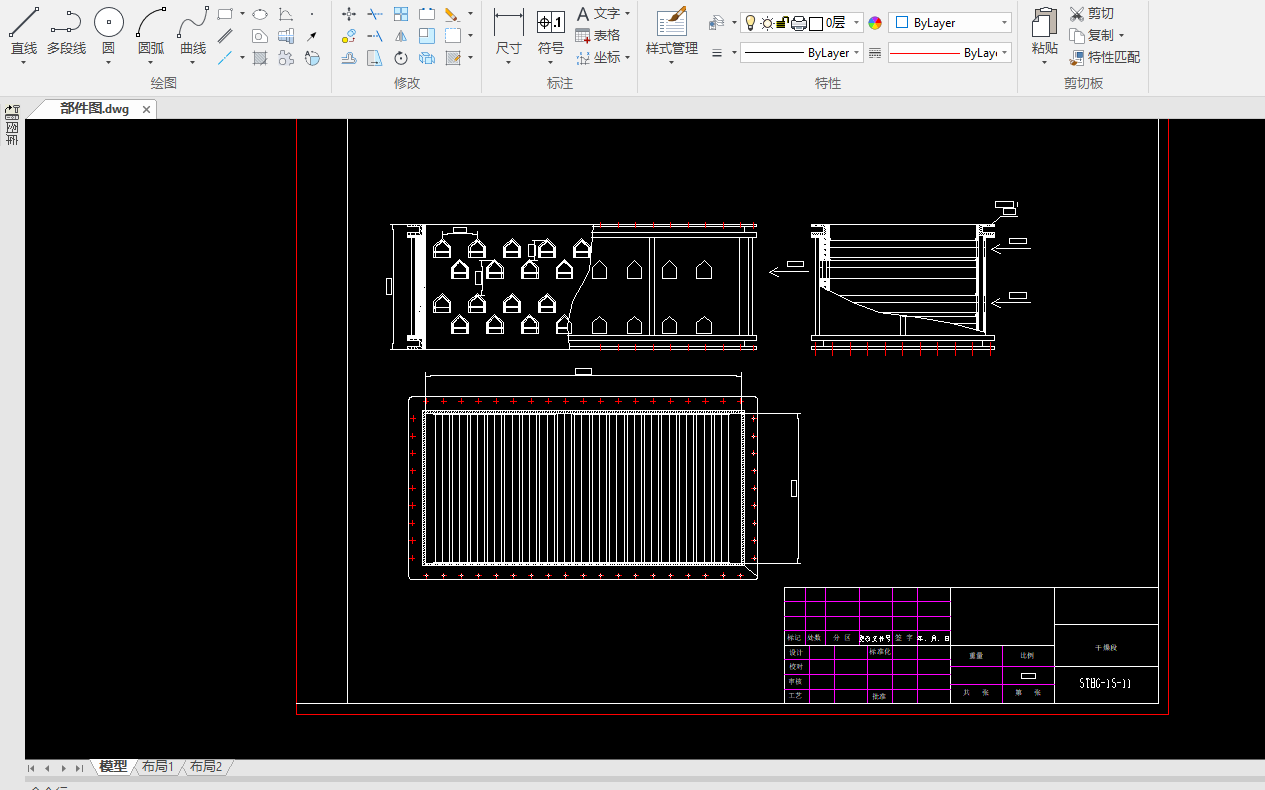Switch to the 布局2 layout tab
The height and width of the screenshot is (790, 1265).
pyautogui.click(x=206, y=766)
